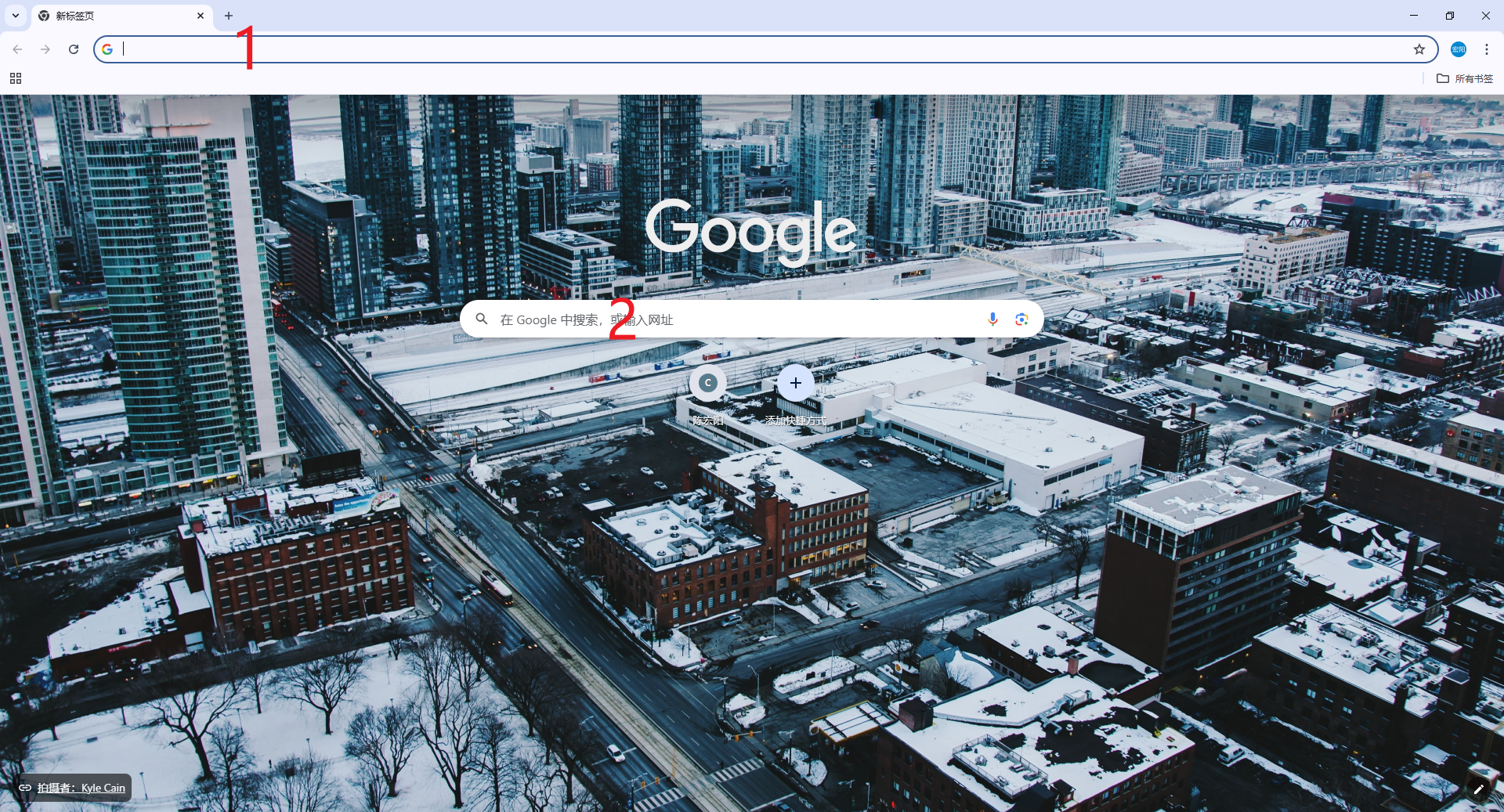Click the search magnifier icon
This screenshot has width=1504, height=812.
pos(482,319)
